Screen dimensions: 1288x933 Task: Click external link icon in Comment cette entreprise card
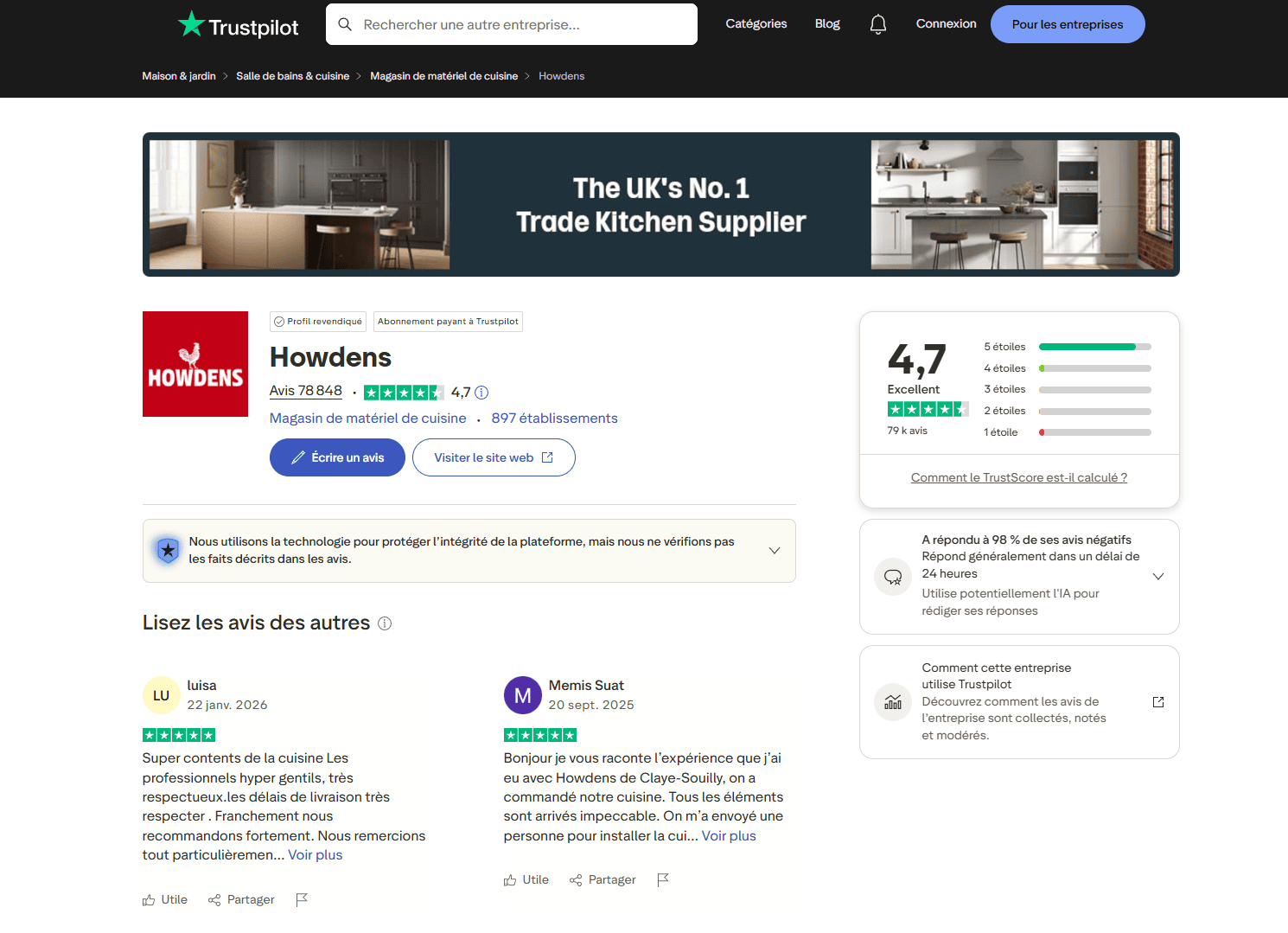1158,701
